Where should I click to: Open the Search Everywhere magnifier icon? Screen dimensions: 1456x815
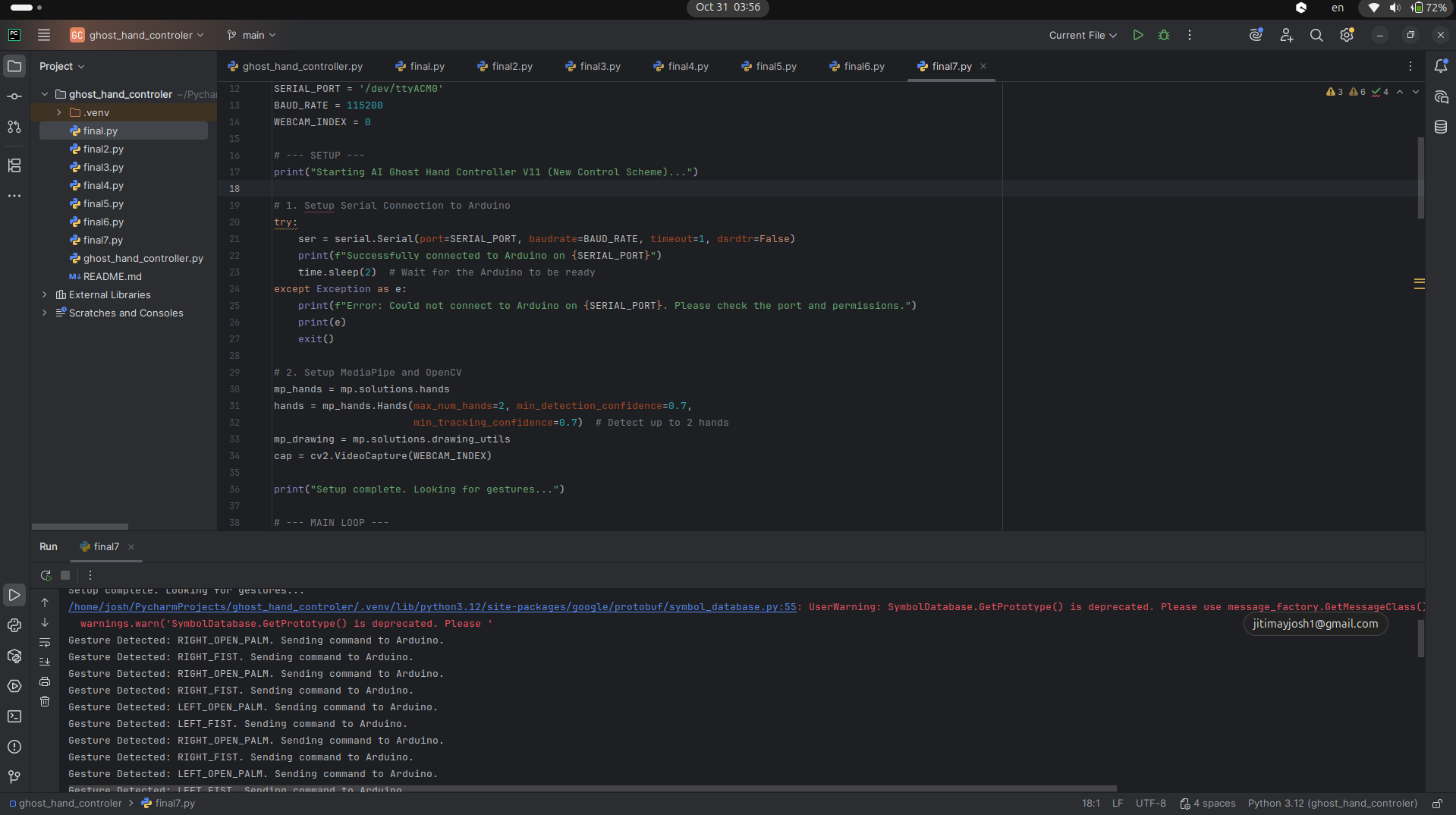pyautogui.click(x=1316, y=35)
